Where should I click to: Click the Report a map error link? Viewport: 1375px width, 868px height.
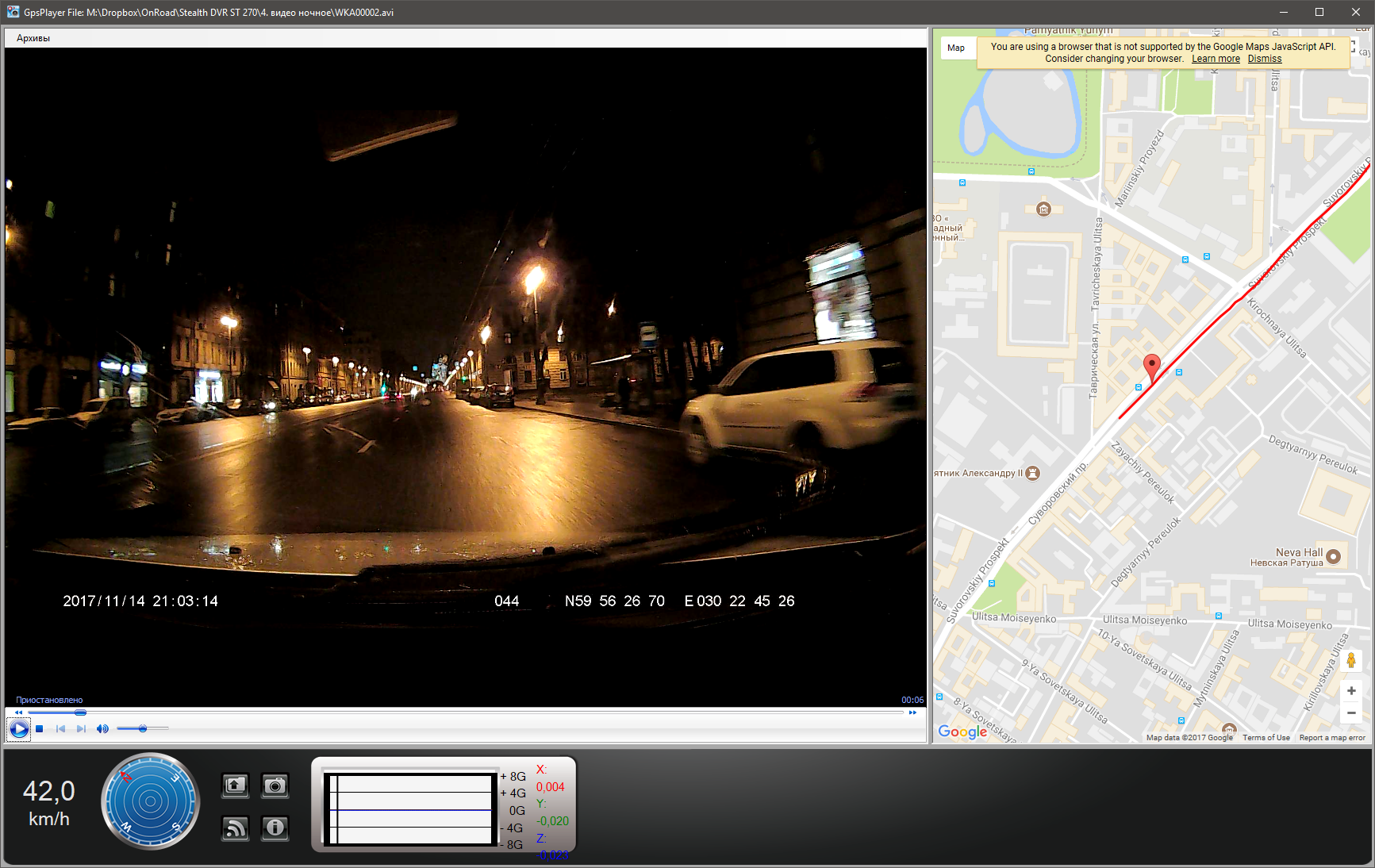pos(1332,738)
